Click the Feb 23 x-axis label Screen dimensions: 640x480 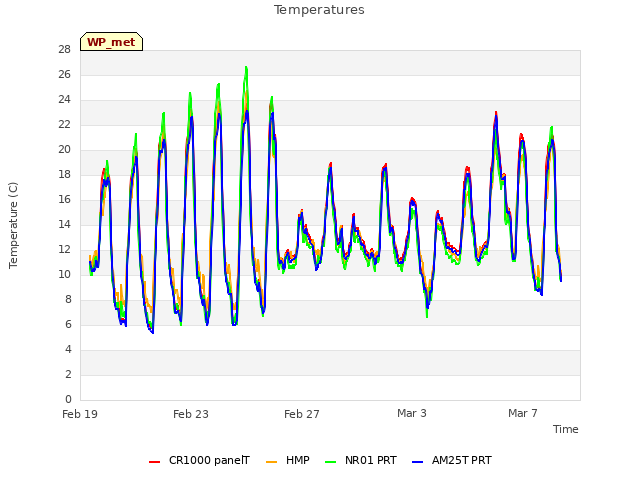[x=191, y=414]
